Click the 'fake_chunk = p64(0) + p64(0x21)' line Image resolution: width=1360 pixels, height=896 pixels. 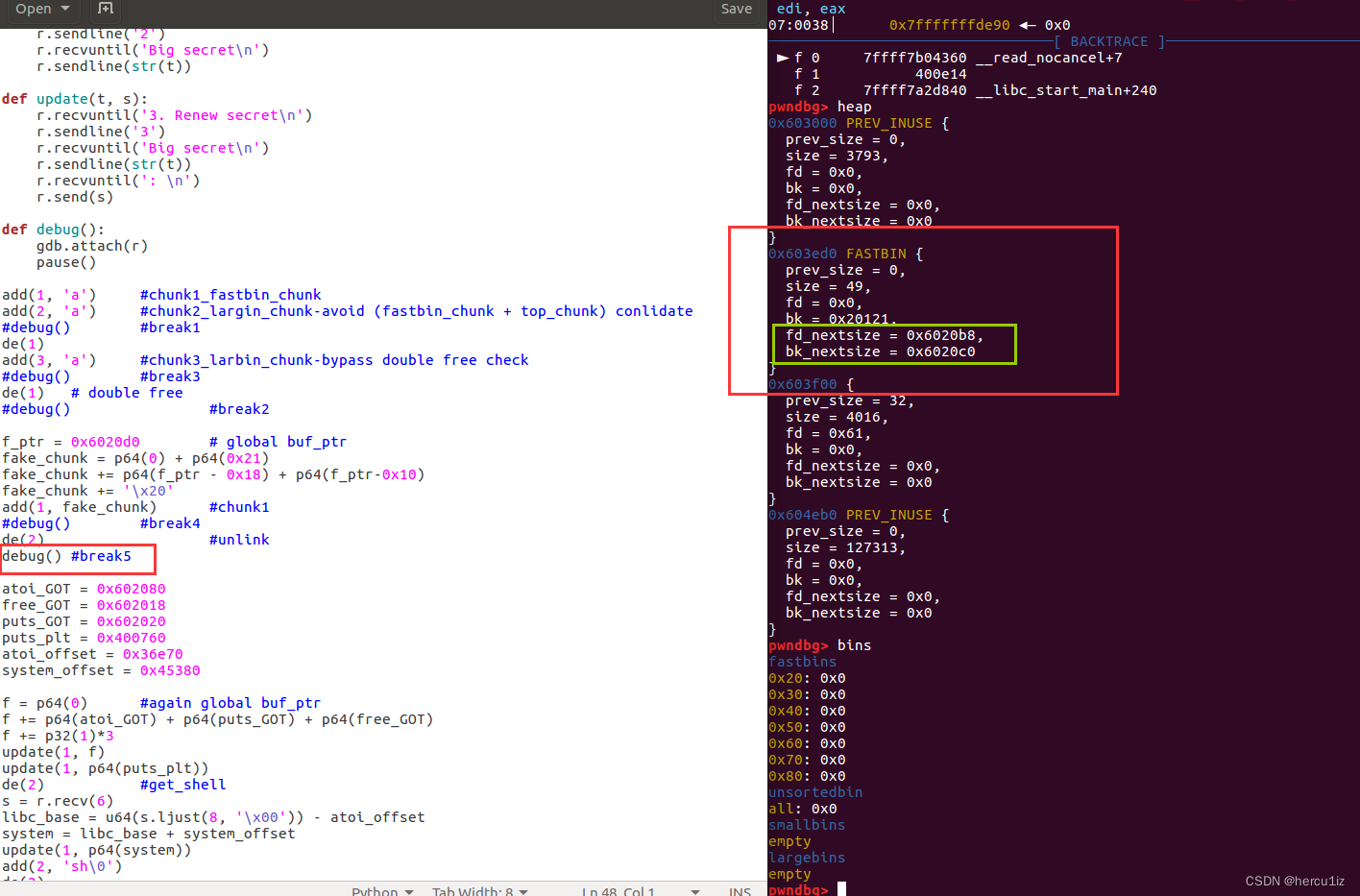point(135,458)
